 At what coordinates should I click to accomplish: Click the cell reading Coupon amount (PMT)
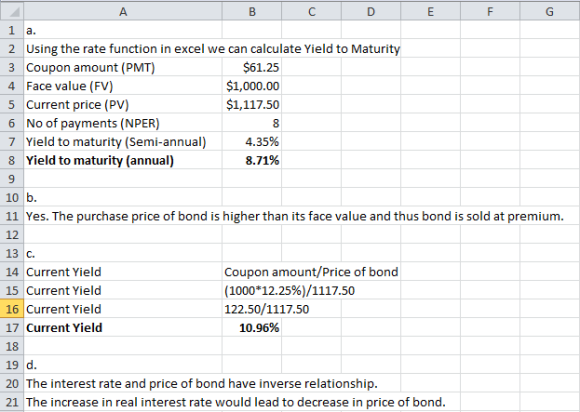click(x=123, y=67)
